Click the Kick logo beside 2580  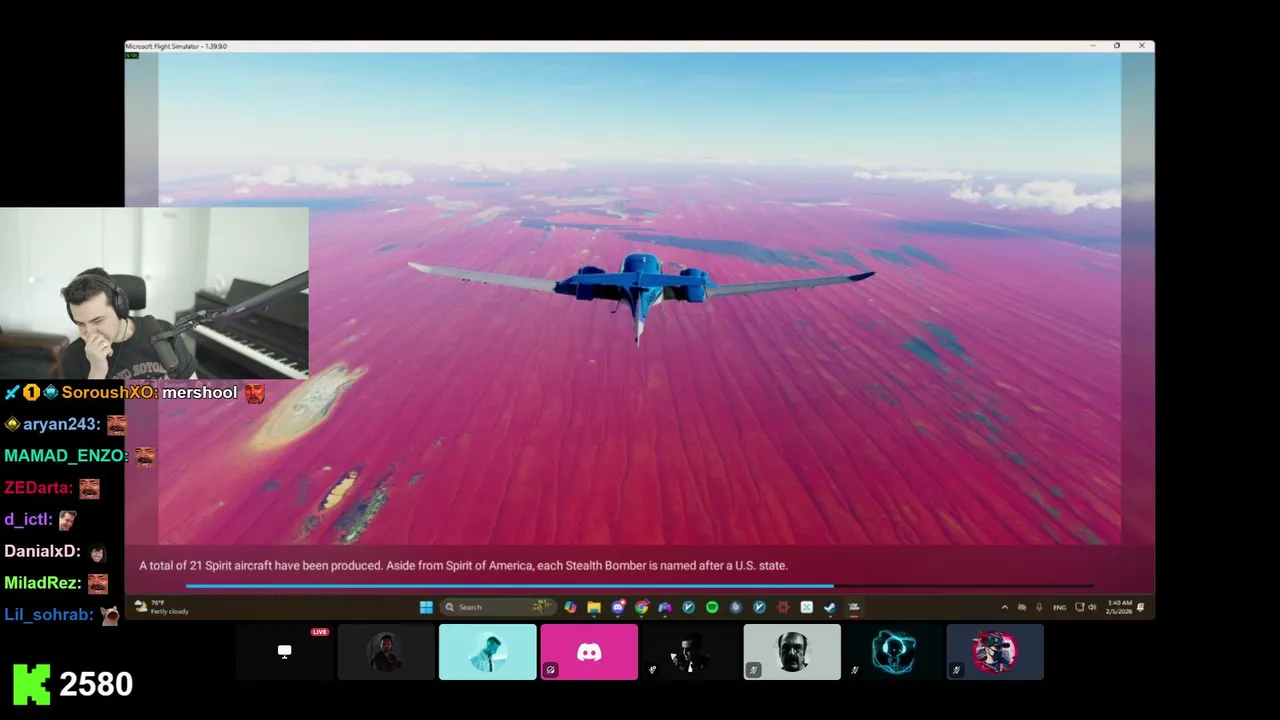[31, 684]
